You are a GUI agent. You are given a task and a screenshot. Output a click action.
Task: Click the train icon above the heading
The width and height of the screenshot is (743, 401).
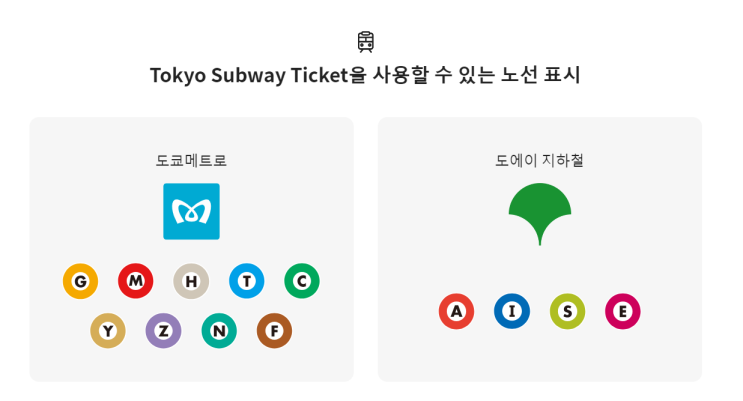(x=366, y=41)
